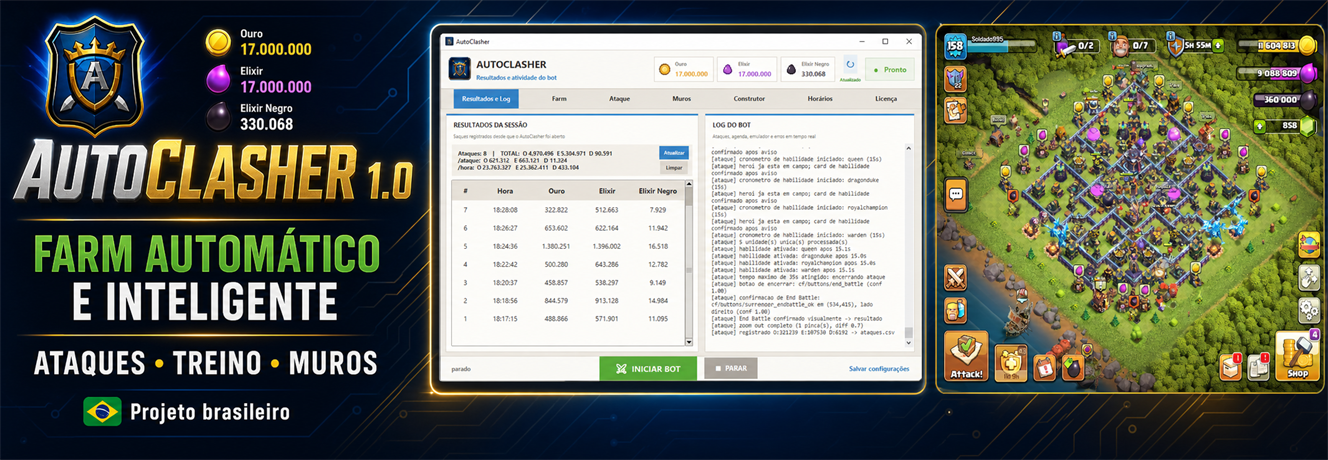This screenshot has height=460, width=1328.
Task: Select the table row with time 18:17:15
Action: pos(568,318)
